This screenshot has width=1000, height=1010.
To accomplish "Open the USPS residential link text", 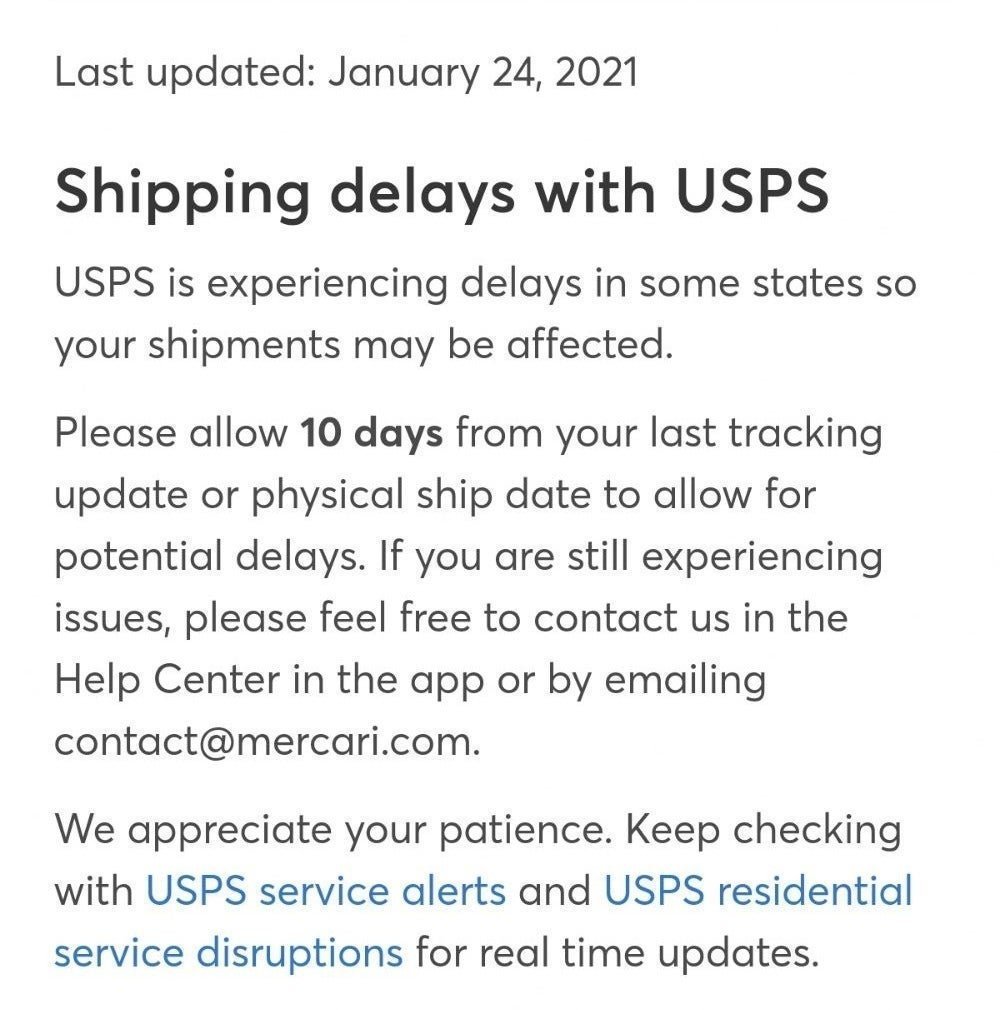I will click(758, 891).
